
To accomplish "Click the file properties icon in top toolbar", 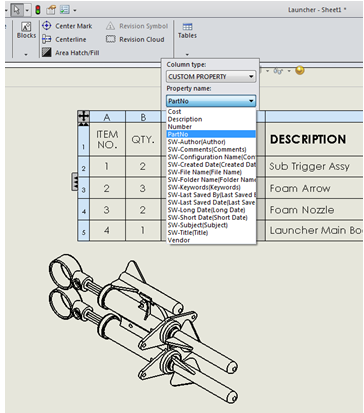I will (x=51, y=10).
